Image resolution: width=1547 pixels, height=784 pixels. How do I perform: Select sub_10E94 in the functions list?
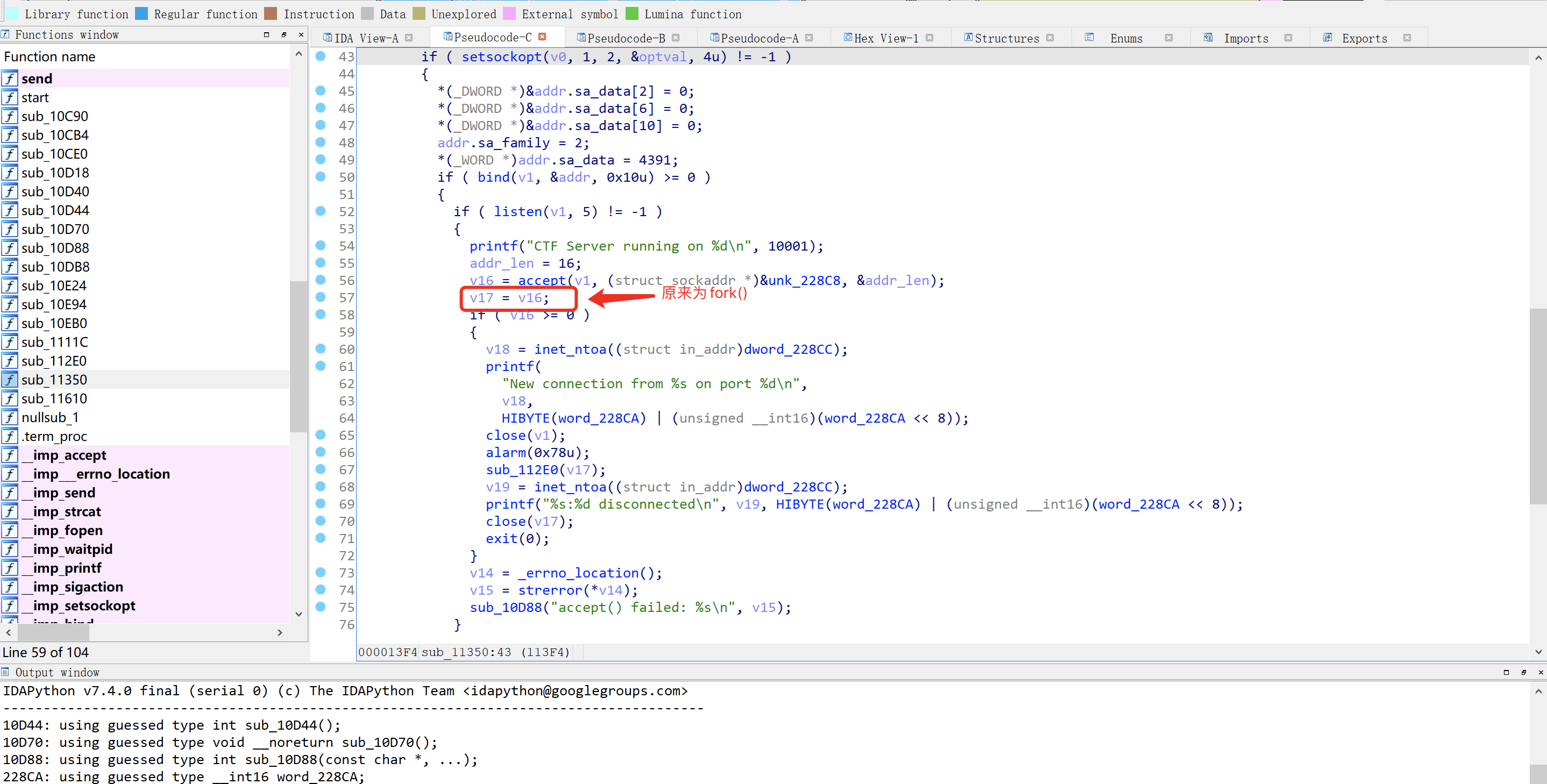point(145,304)
